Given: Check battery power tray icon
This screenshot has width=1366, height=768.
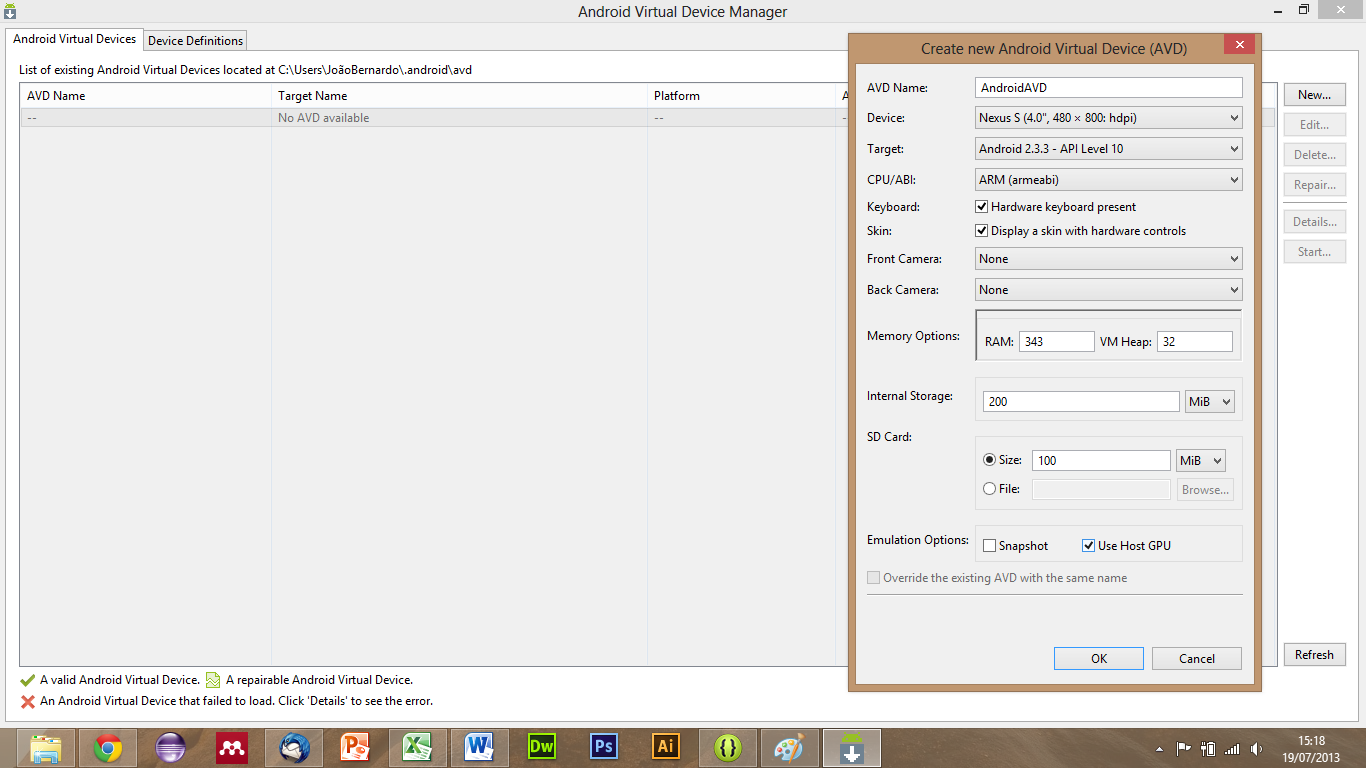Looking at the screenshot, I should click(1208, 748).
